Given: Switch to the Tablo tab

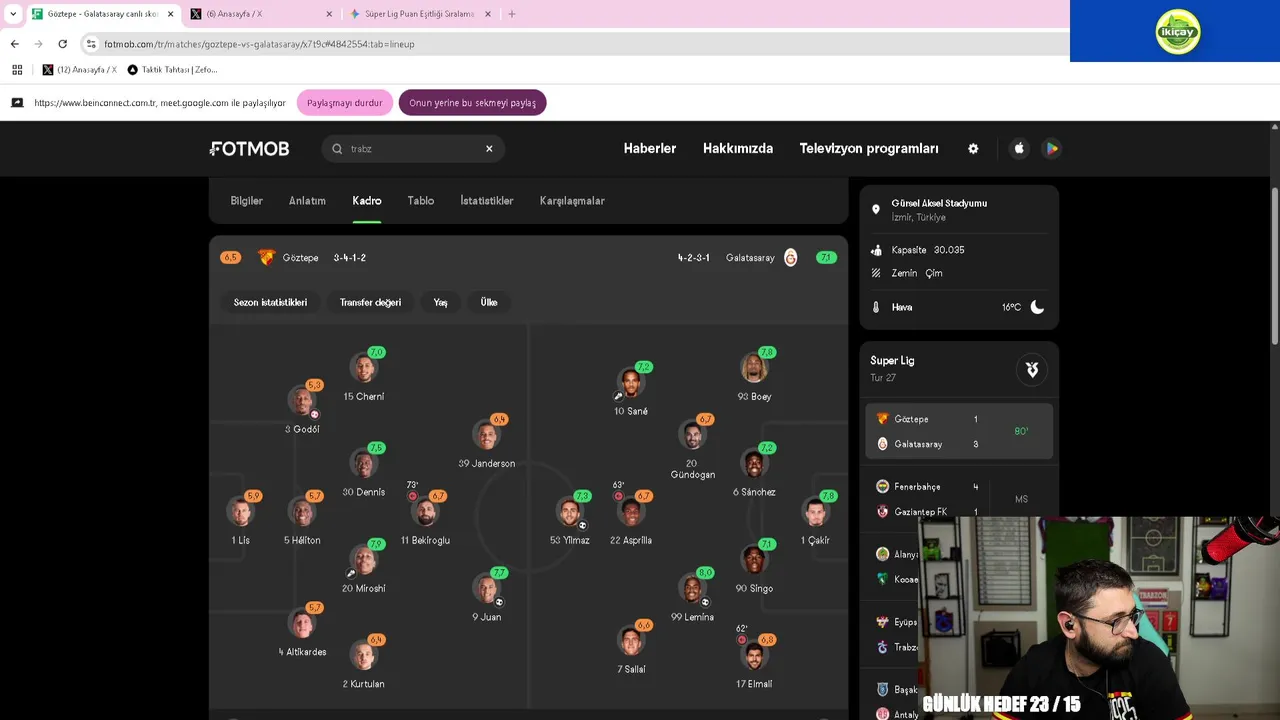Looking at the screenshot, I should click(x=421, y=201).
